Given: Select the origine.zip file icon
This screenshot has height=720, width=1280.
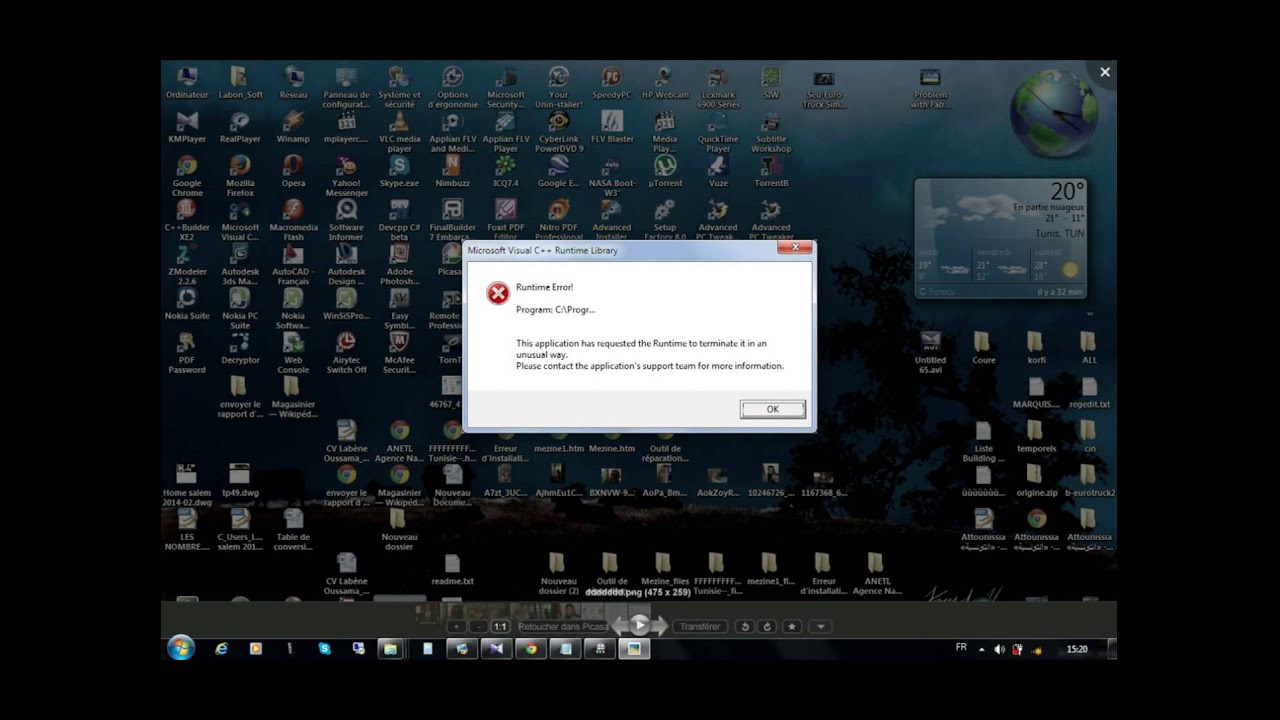Looking at the screenshot, I should click(x=1036, y=482).
